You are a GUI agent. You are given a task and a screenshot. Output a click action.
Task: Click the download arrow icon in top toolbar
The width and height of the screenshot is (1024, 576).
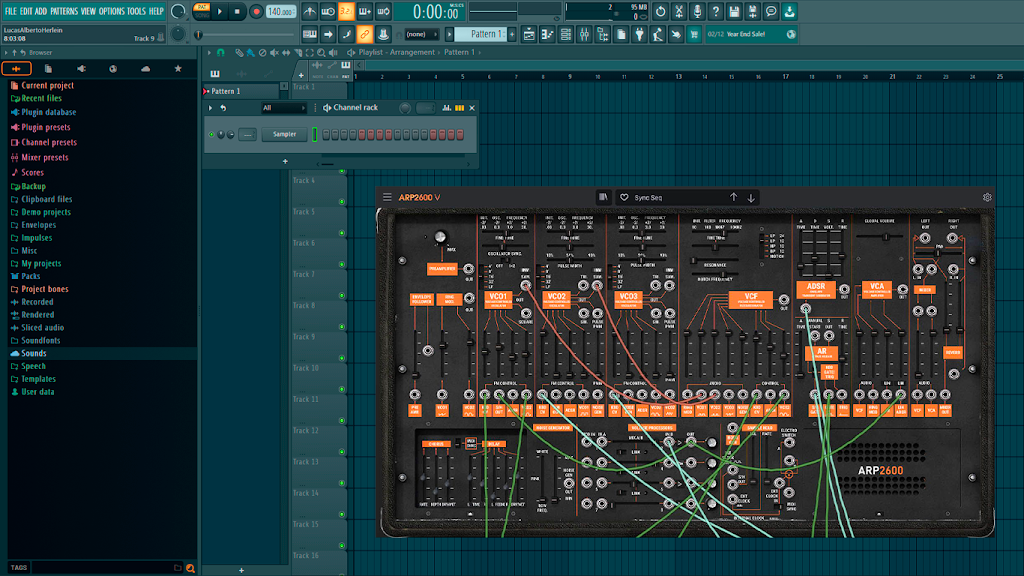pyautogui.click(x=789, y=11)
